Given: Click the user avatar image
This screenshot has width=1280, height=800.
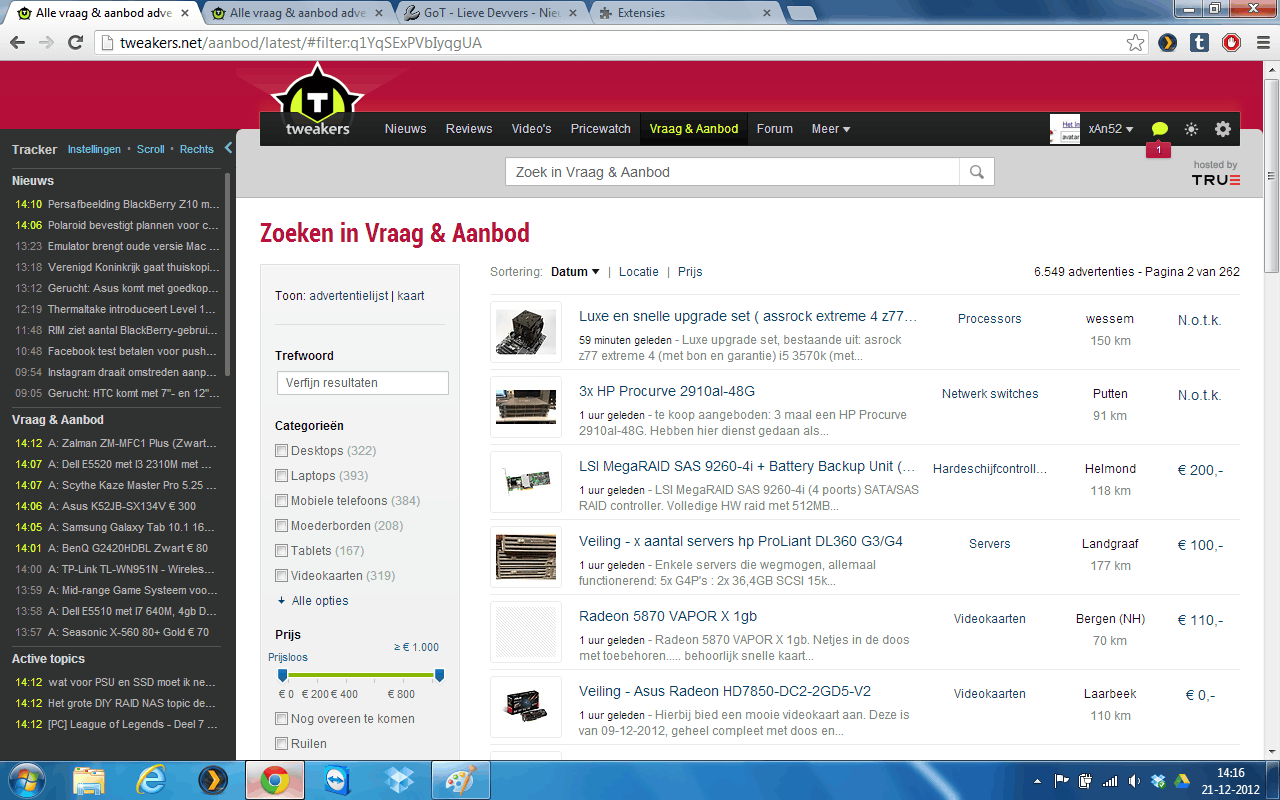Looking at the screenshot, I should (1065, 129).
